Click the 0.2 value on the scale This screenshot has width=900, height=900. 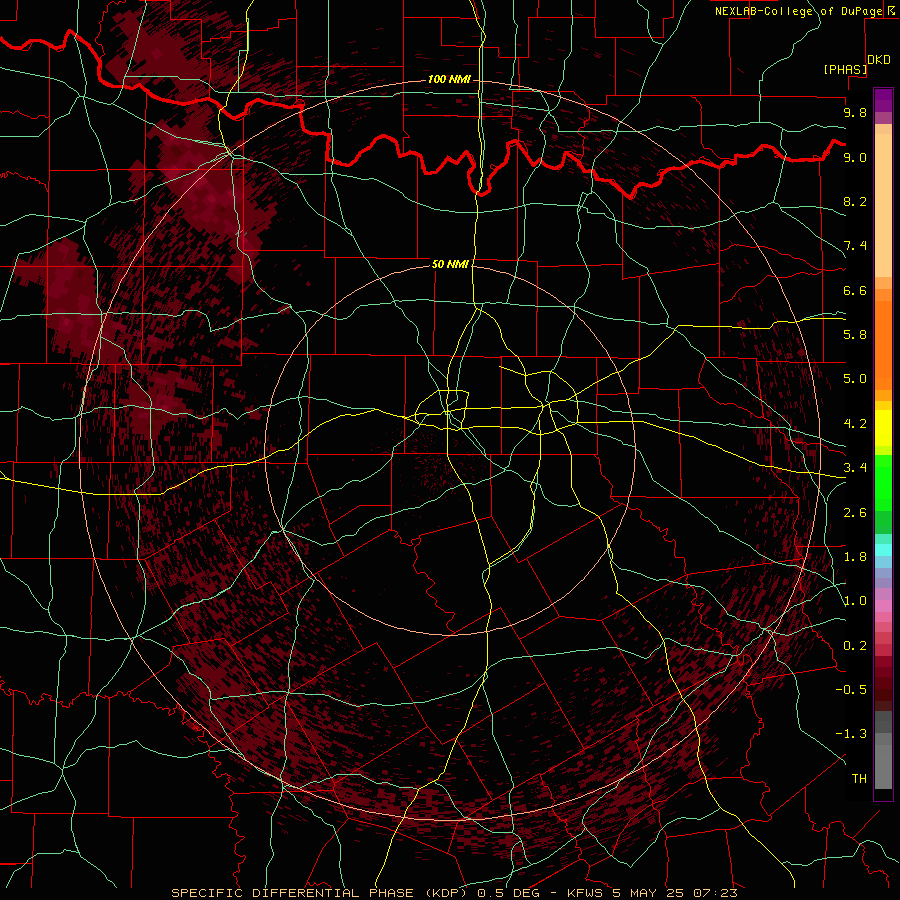coord(855,646)
